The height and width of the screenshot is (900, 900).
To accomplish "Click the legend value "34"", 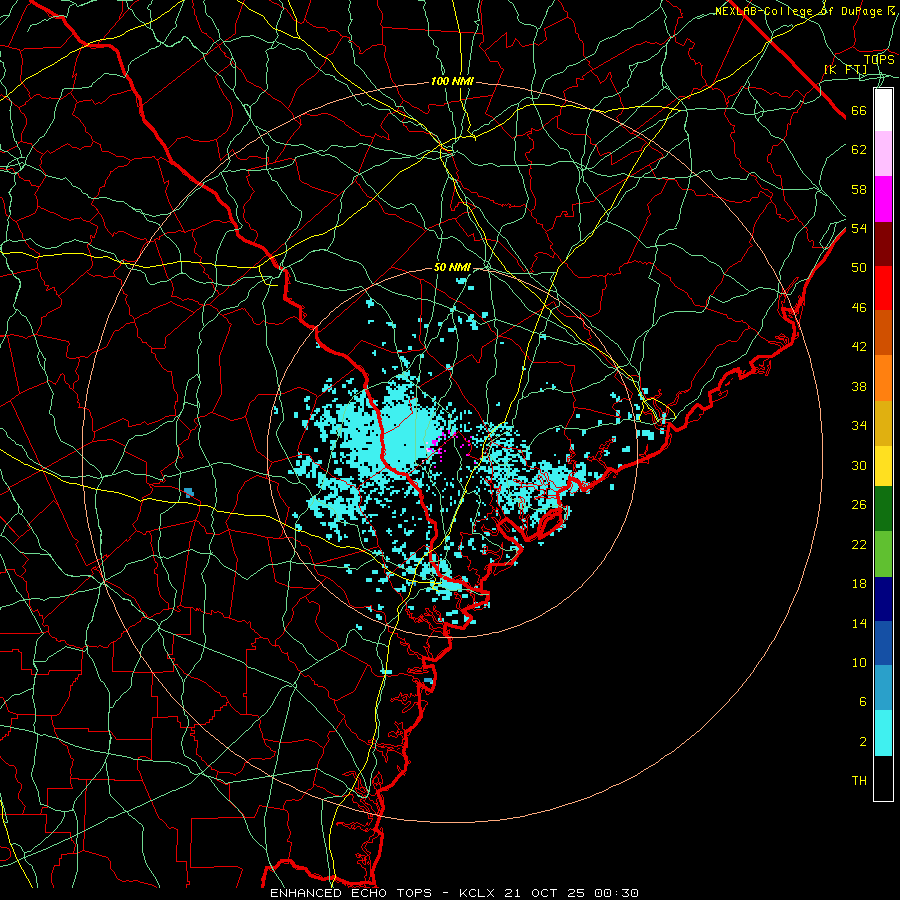I will point(859,426).
